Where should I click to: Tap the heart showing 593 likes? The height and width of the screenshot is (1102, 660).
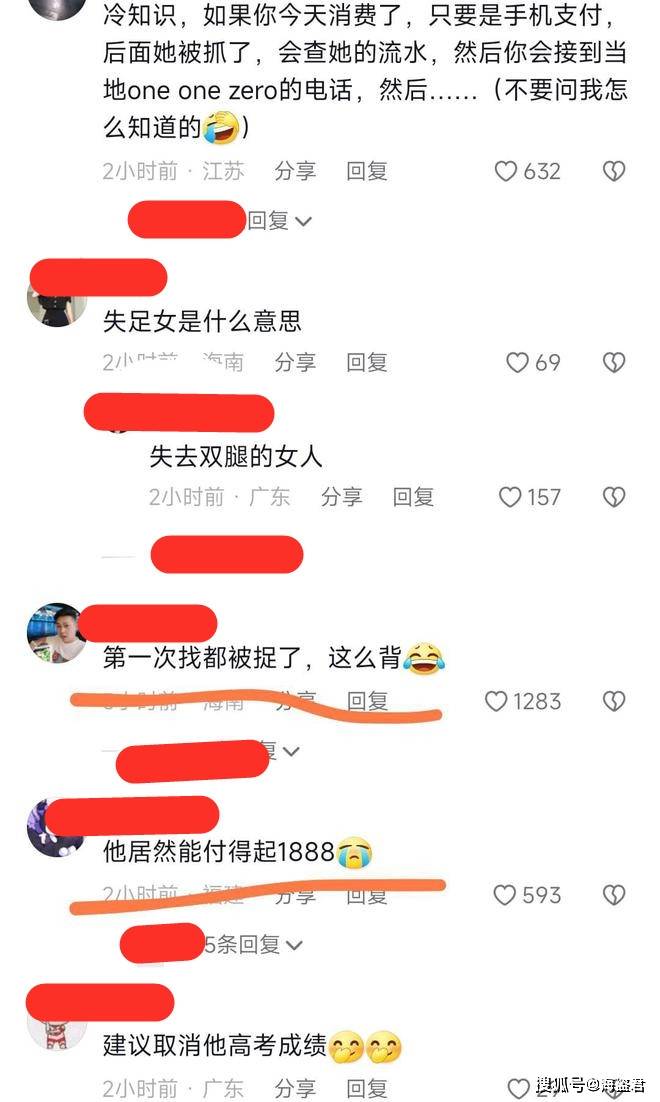coord(505,895)
